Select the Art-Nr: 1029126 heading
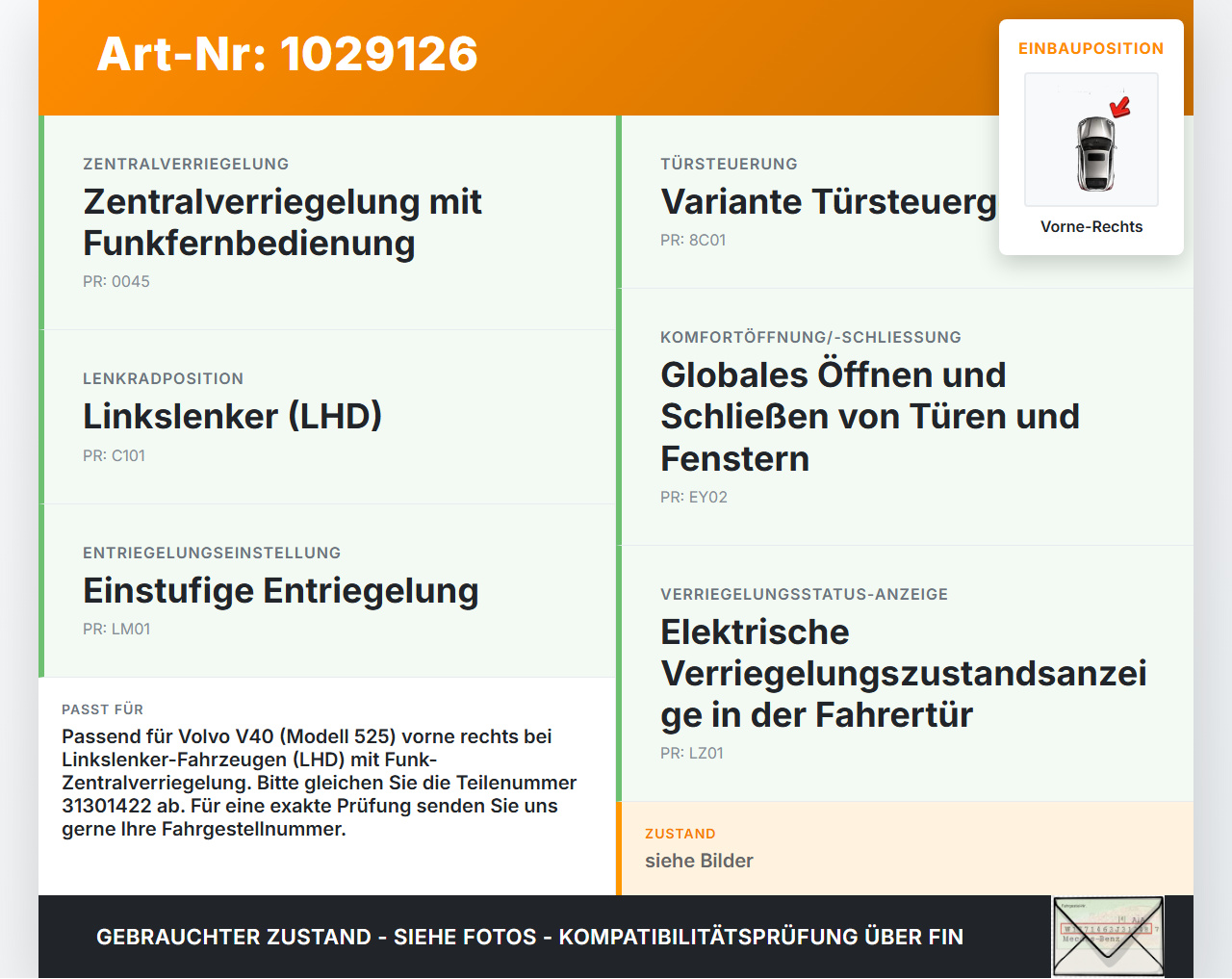 [x=288, y=54]
